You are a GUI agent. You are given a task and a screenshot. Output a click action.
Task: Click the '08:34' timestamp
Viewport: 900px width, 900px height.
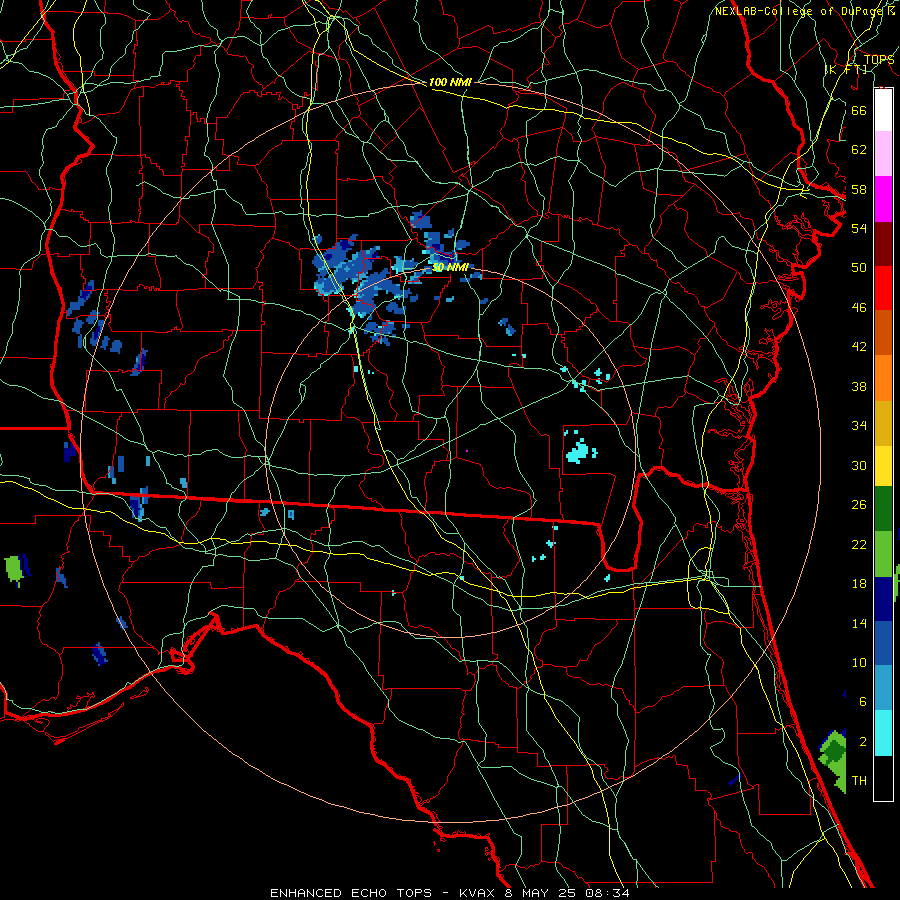[x=607, y=893]
